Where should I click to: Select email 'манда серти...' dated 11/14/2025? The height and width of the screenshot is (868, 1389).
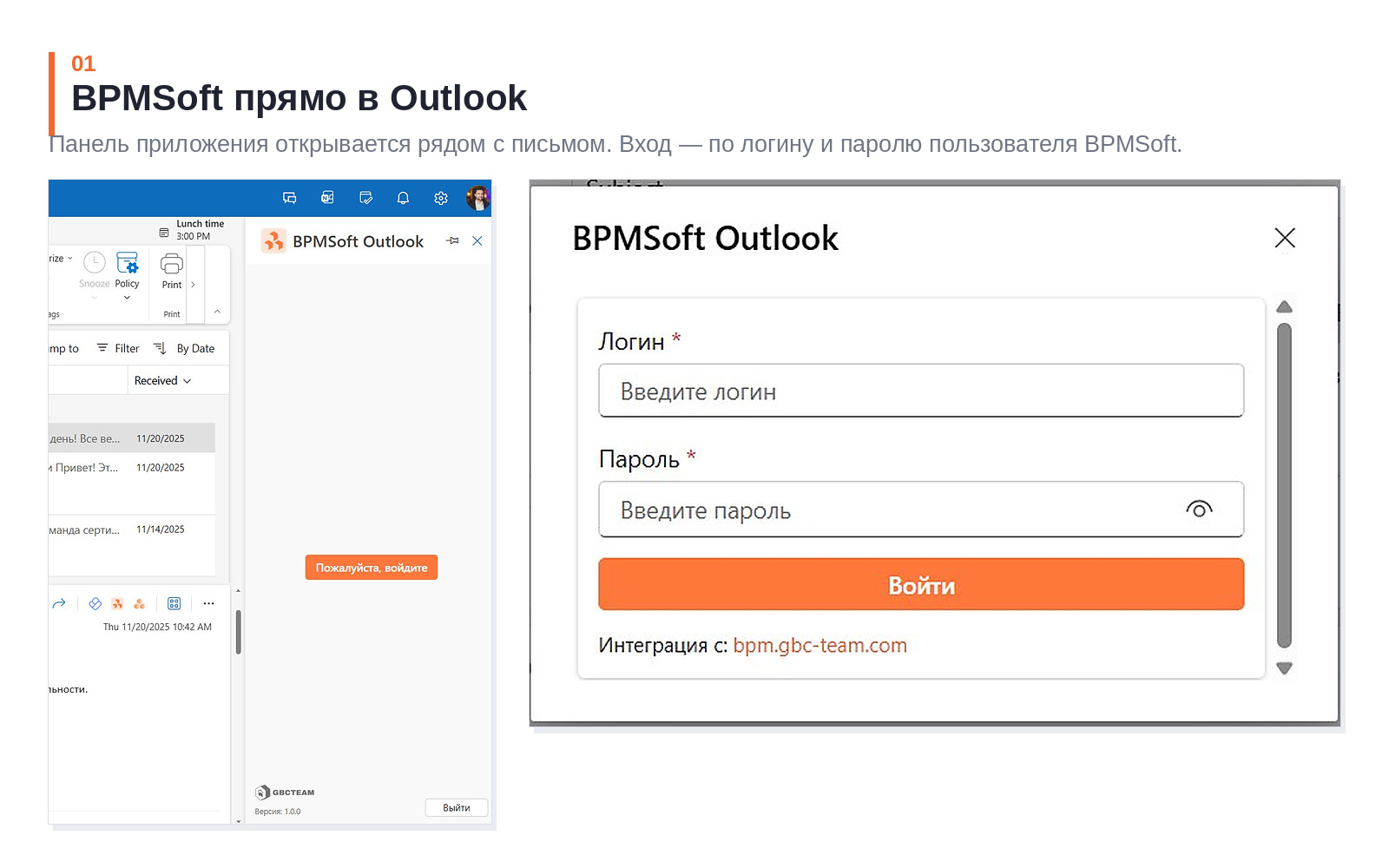click(x=132, y=544)
